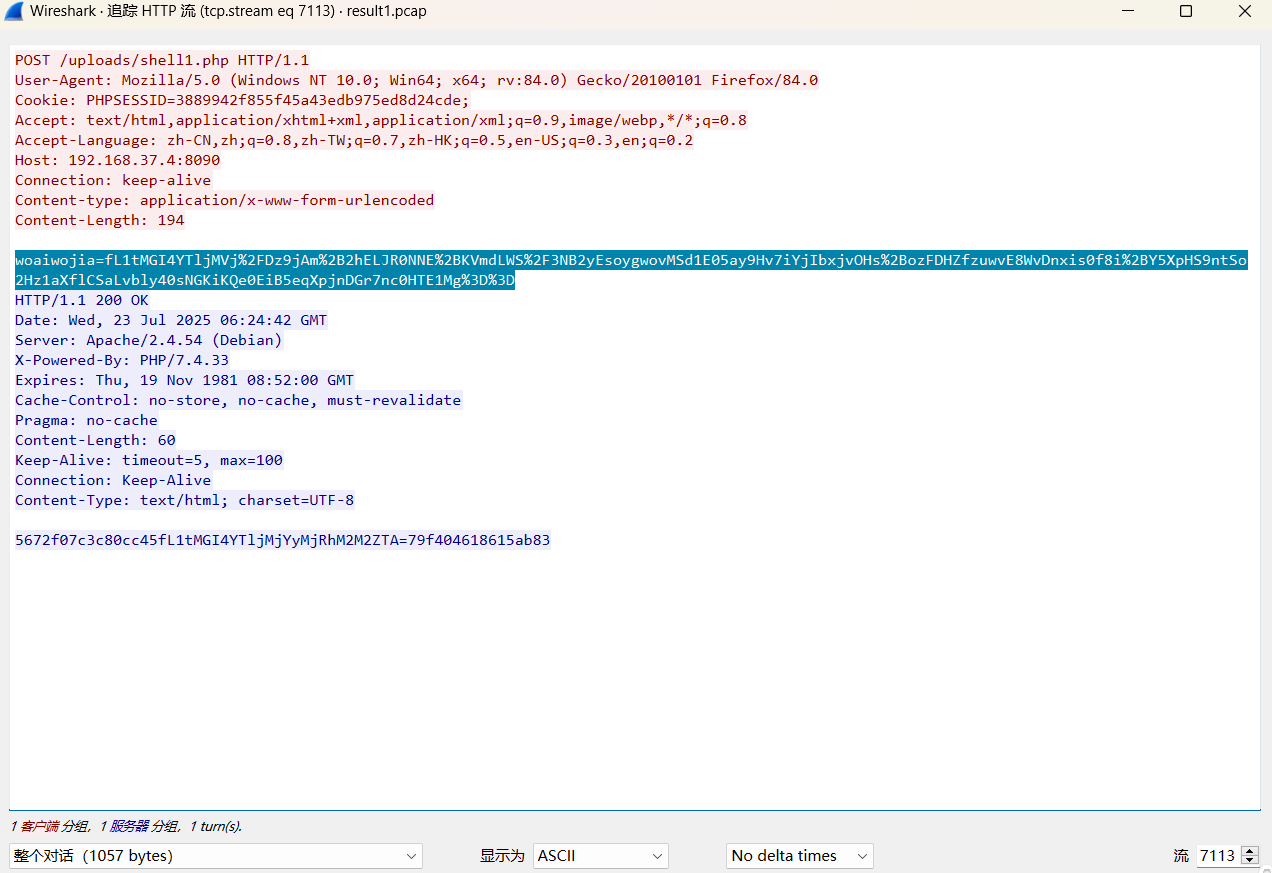This screenshot has height=873, width=1272.
Task: Click the User-Agent Mozilla/5.0 header line
Action: (x=416, y=80)
